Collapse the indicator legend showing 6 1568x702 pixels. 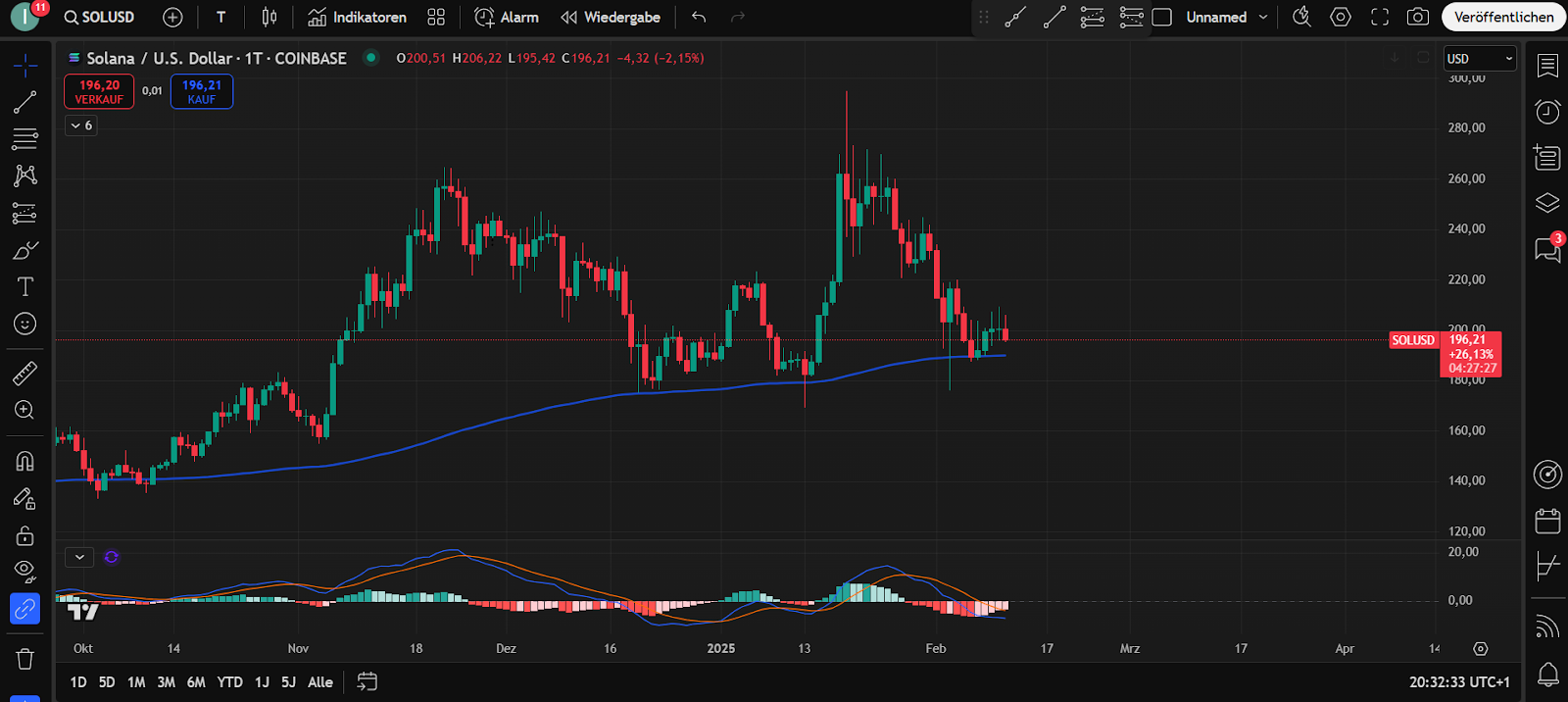point(80,125)
